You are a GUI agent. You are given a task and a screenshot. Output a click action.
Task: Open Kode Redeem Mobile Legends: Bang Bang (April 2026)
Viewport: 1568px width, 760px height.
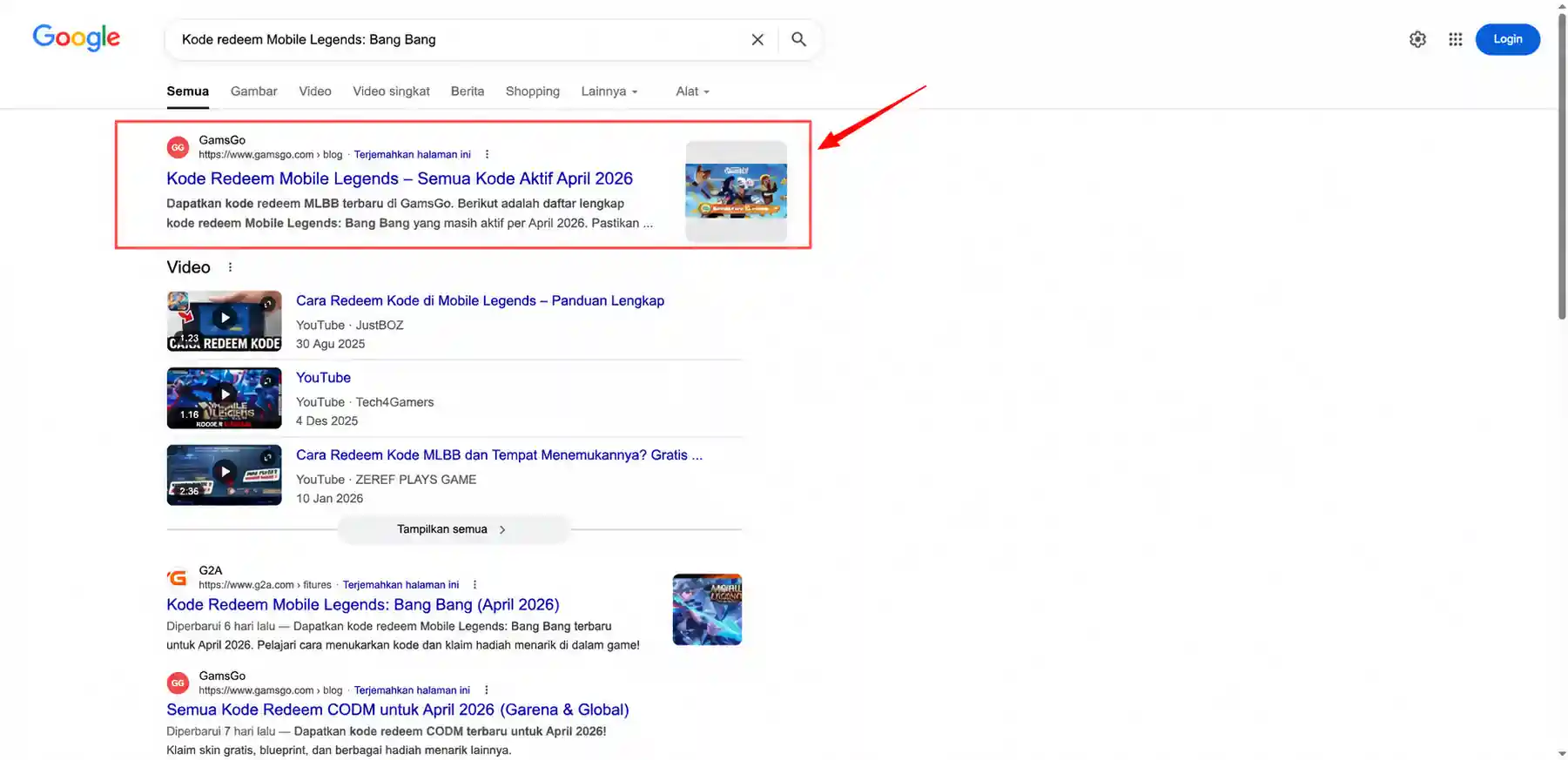(363, 604)
